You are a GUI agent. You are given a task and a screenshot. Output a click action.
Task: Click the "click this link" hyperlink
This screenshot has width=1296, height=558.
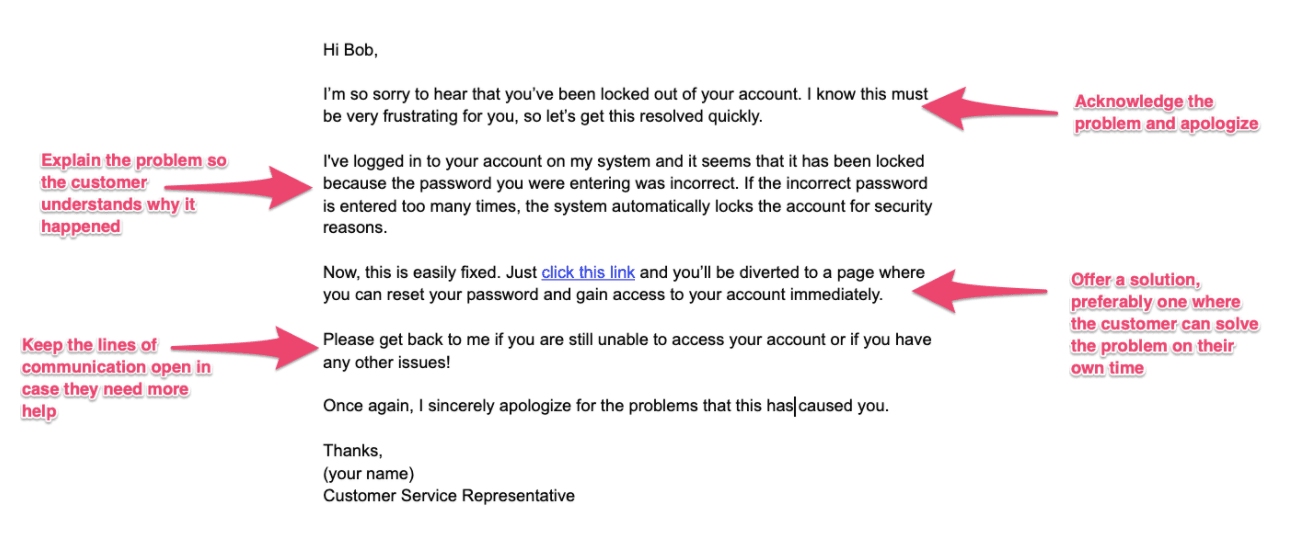pos(588,272)
